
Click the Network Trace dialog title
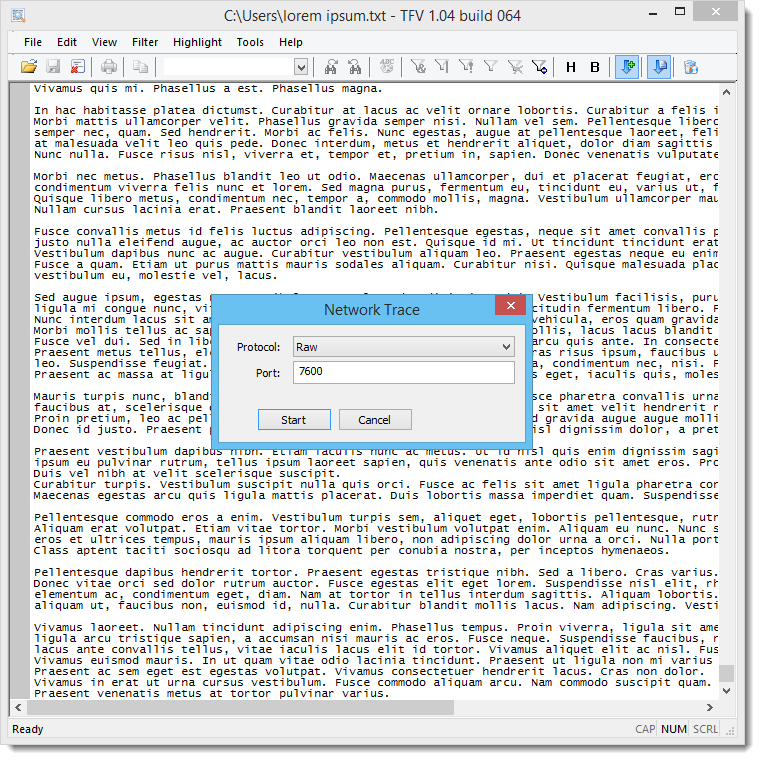point(372,310)
